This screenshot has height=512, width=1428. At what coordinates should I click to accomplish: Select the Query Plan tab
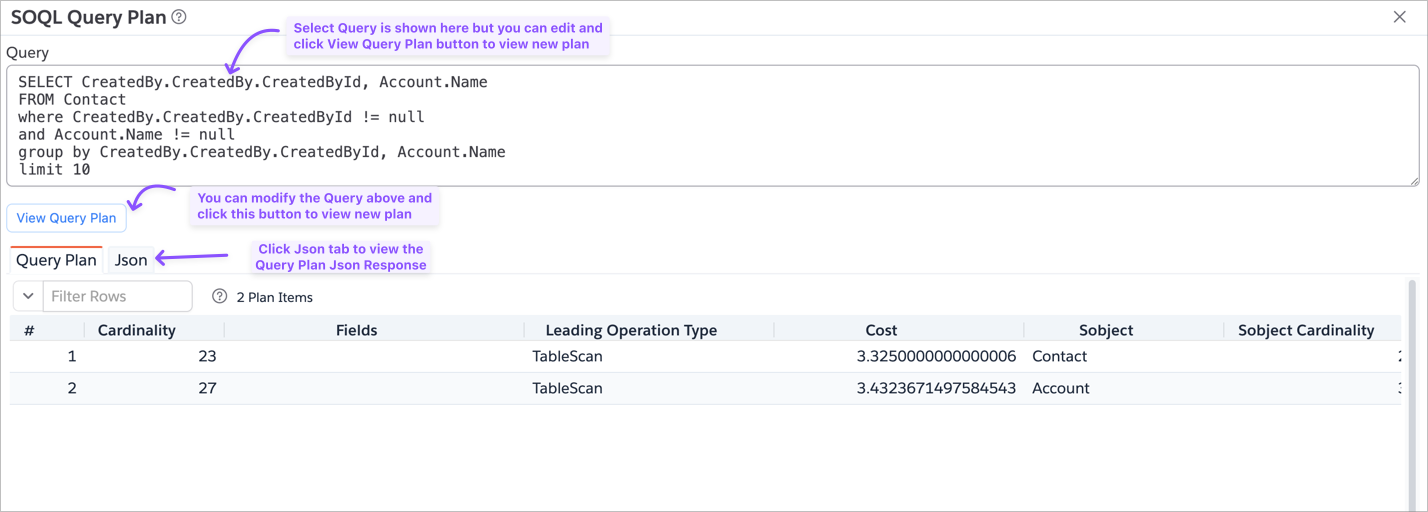point(57,260)
